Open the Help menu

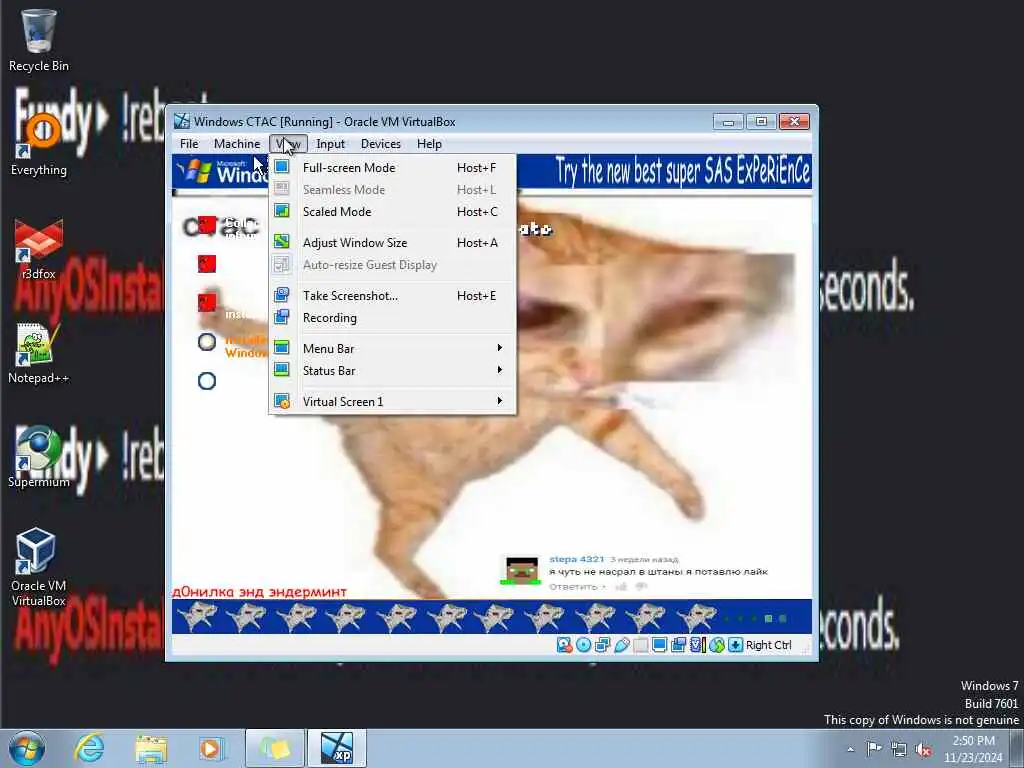[x=429, y=144]
